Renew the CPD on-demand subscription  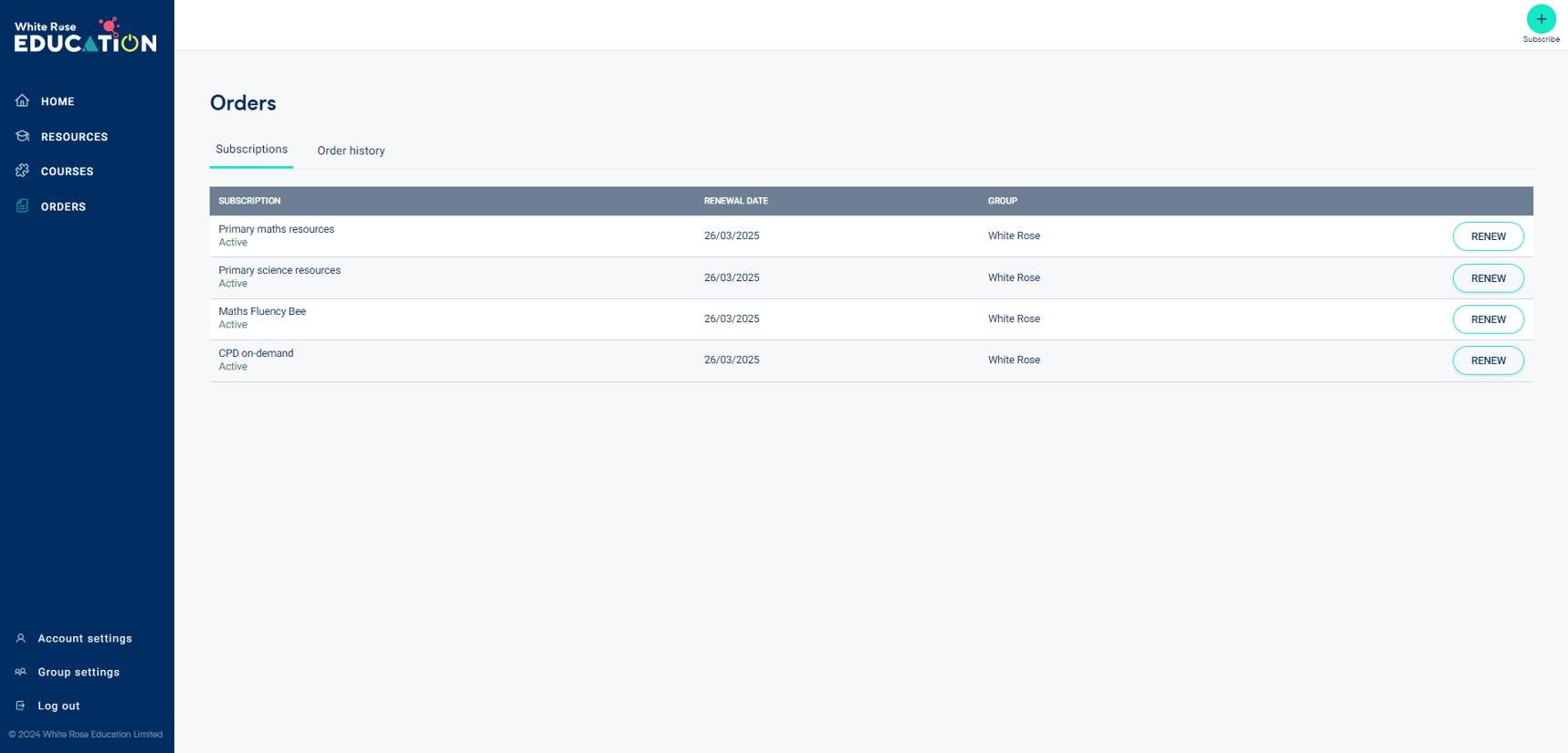(x=1488, y=361)
